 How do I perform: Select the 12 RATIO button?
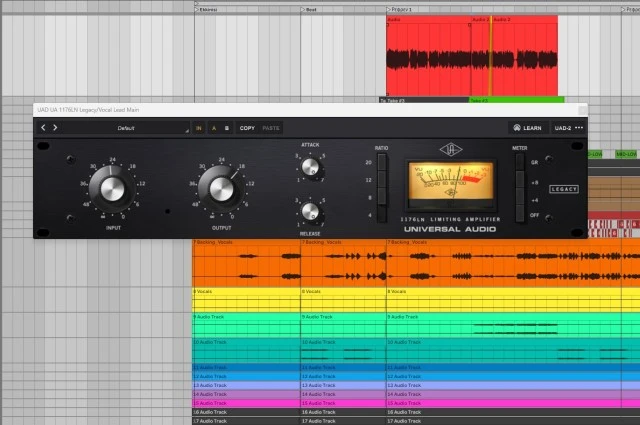(x=382, y=180)
